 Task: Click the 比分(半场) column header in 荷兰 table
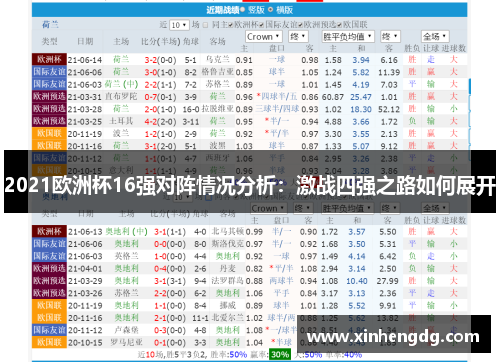161,42
